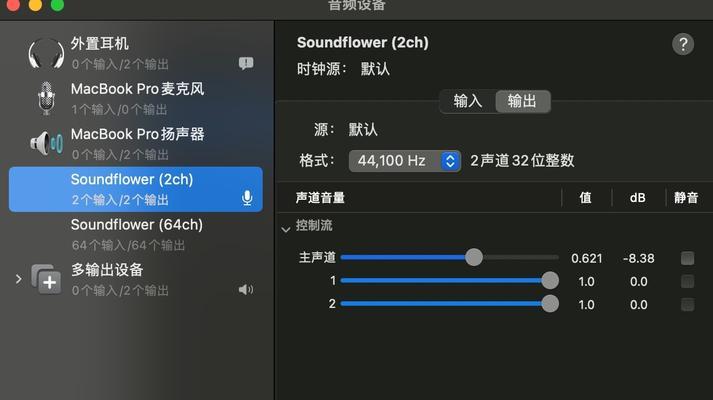The width and height of the screenshot is (713, 400).
Task: Click the Soundflower (2ch) heading in detail pane
Action: coord(362,43)
